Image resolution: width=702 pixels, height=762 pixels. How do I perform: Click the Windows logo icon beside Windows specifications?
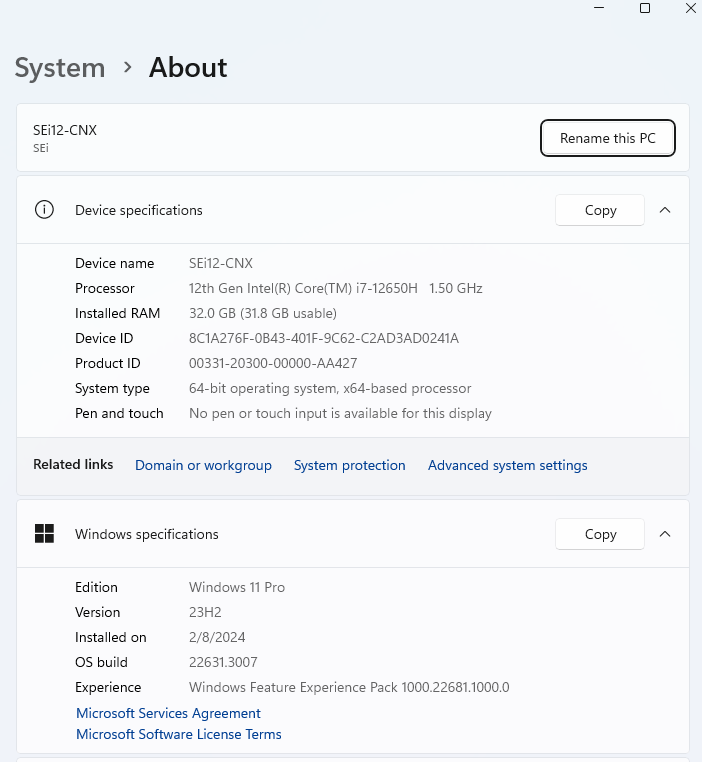pos(44,534)
